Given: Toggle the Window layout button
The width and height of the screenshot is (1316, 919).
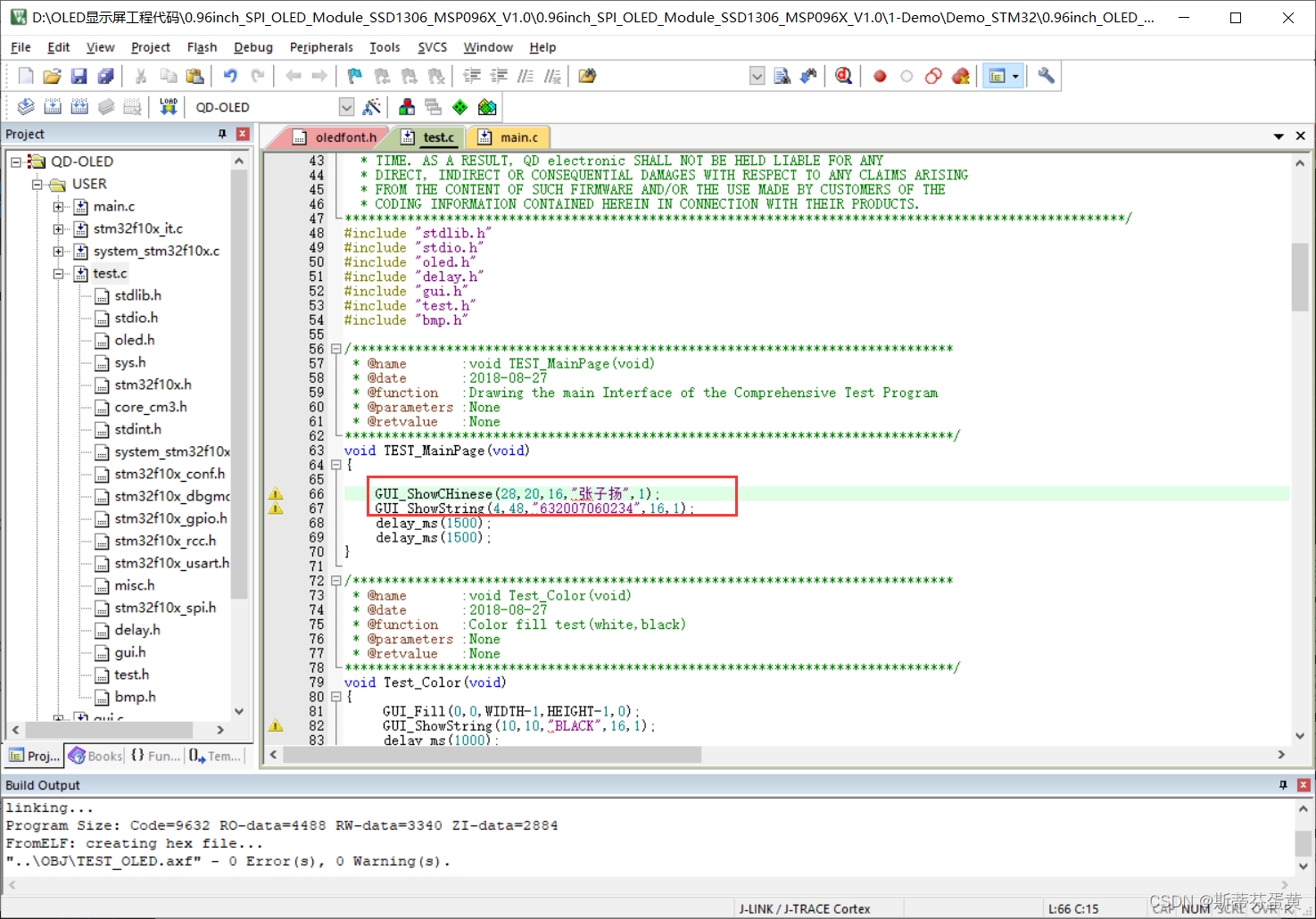Looking at the screenshot, I should pyautogui.click(x=997, y=76).
